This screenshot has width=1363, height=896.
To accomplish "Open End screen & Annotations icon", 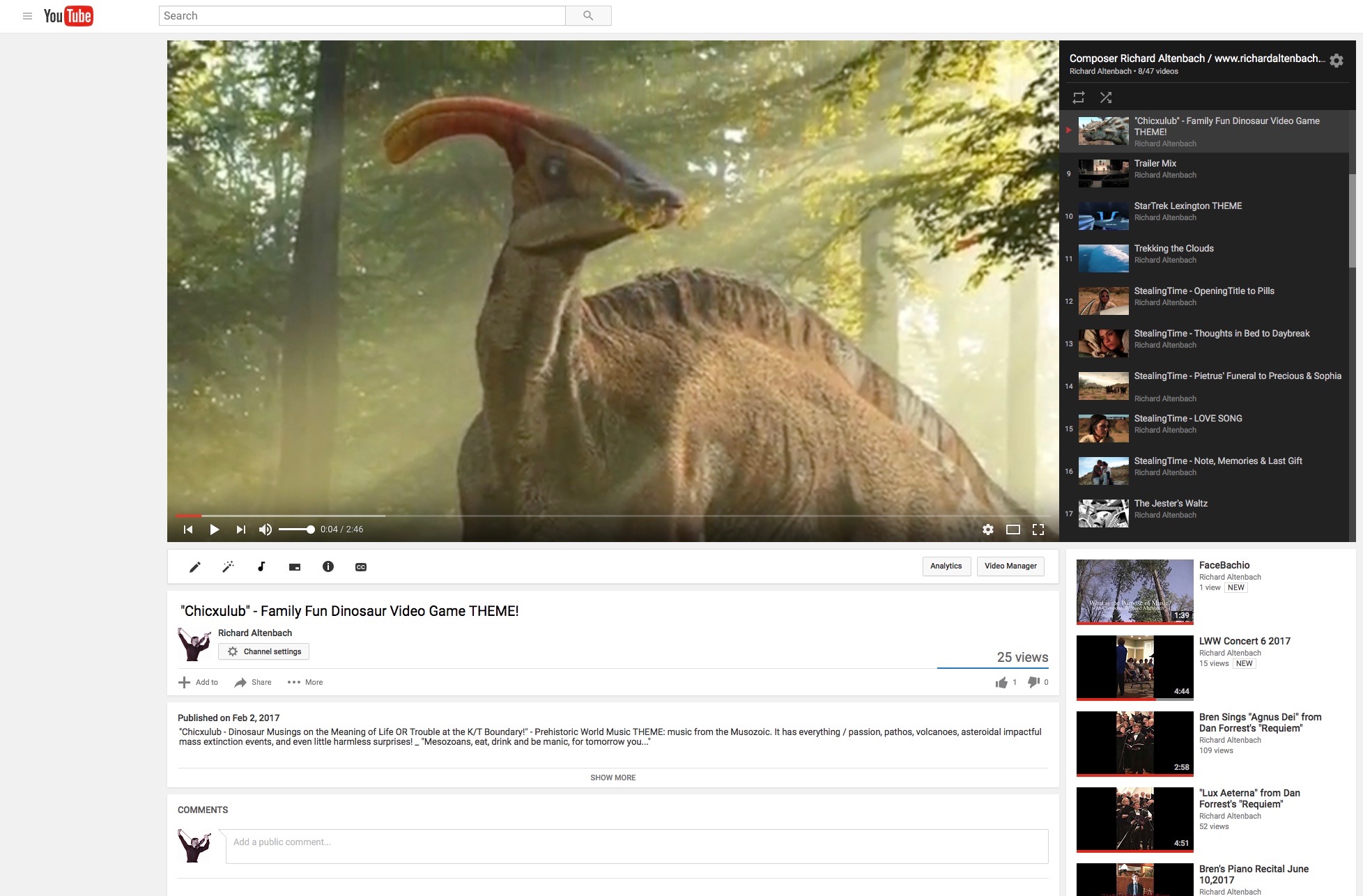I will (x=295, y=567).
